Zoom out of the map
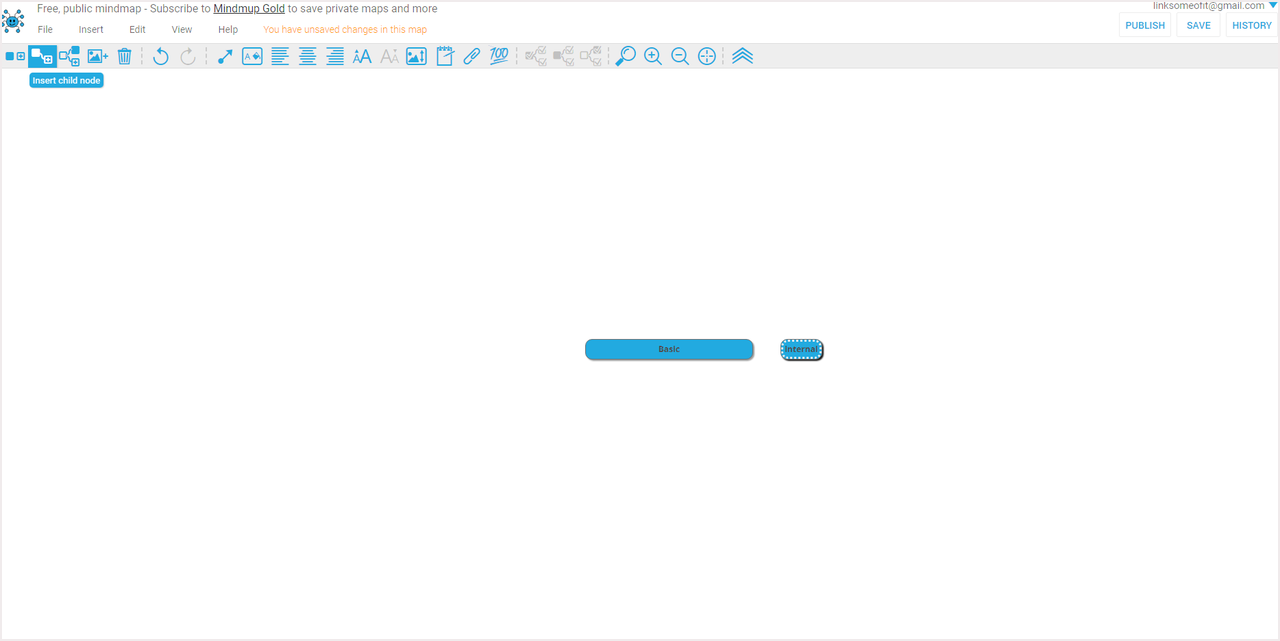 click(680, 56)
